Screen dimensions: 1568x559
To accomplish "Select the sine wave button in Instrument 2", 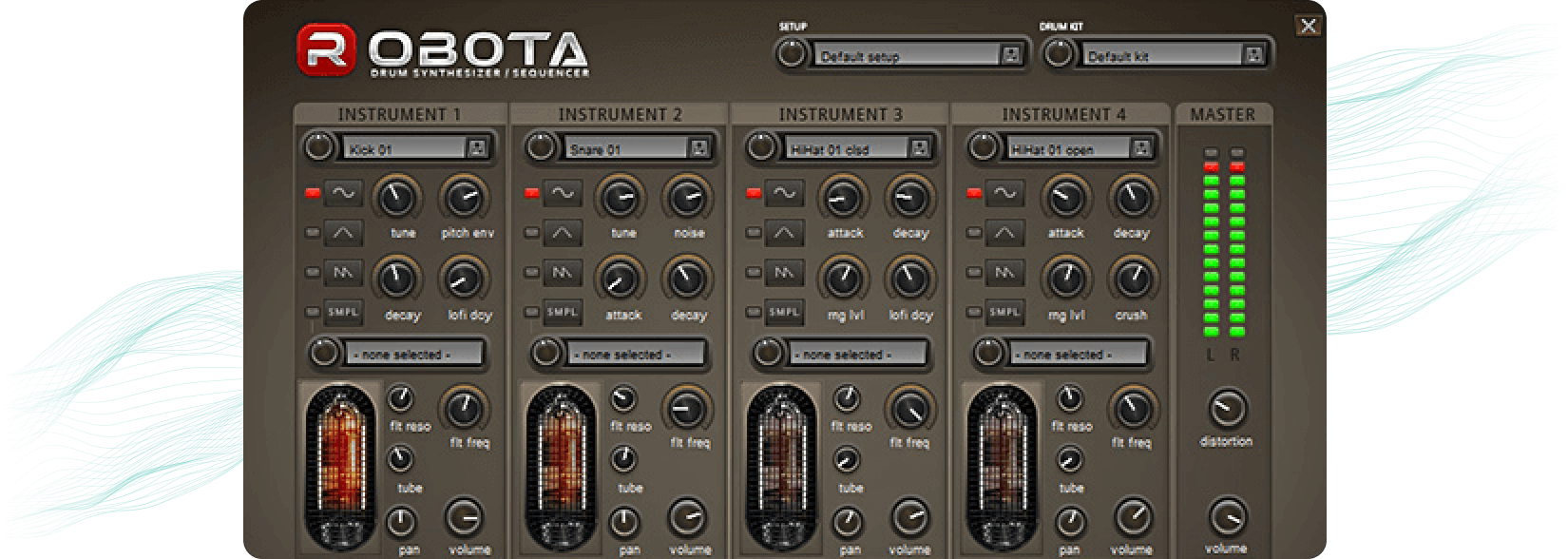I will coord(563,193).
